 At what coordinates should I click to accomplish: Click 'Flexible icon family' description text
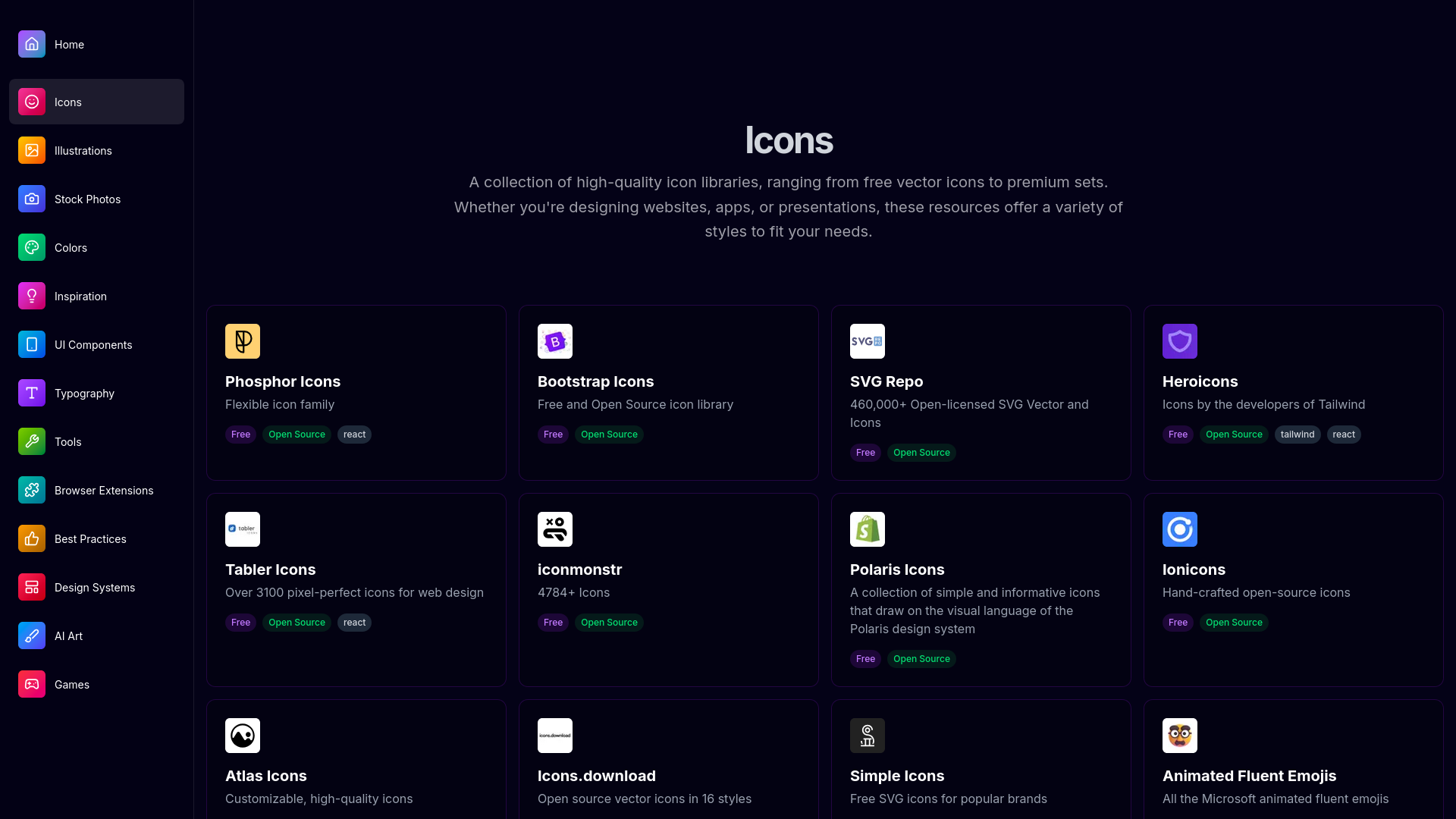click(280, 404)
